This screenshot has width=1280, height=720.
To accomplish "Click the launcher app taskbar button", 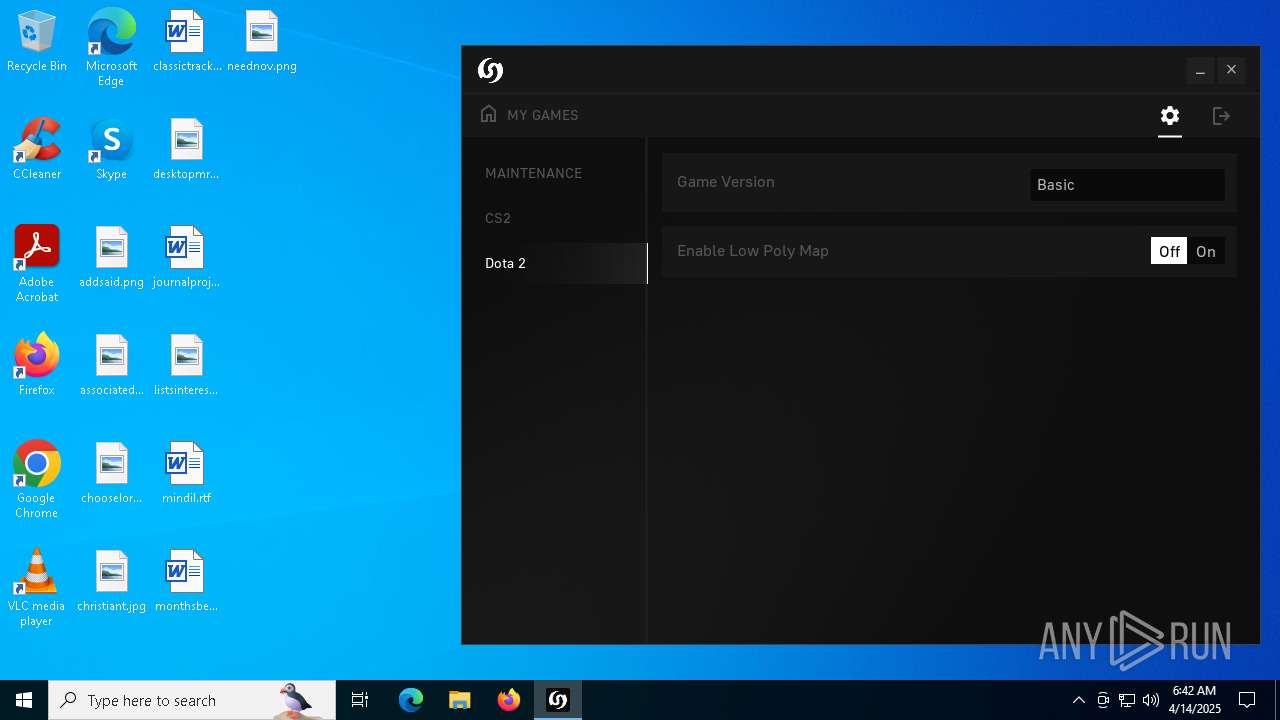I will click(x=558, y=700).
